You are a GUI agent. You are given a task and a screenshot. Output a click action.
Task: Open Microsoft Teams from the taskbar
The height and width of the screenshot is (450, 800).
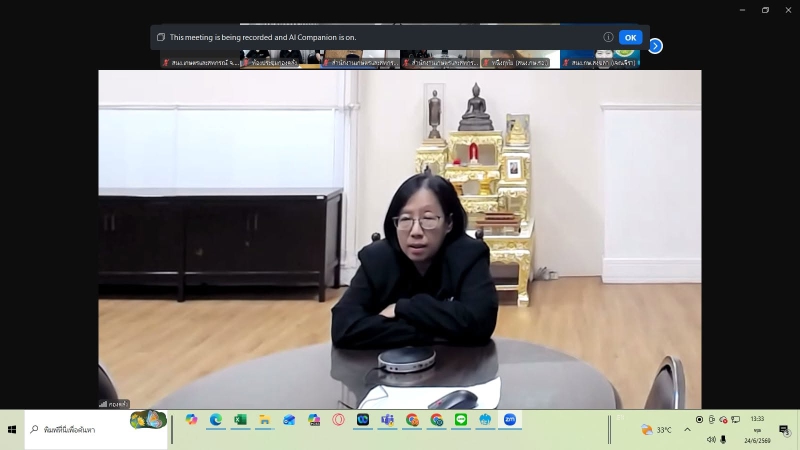tap(387, 420)
